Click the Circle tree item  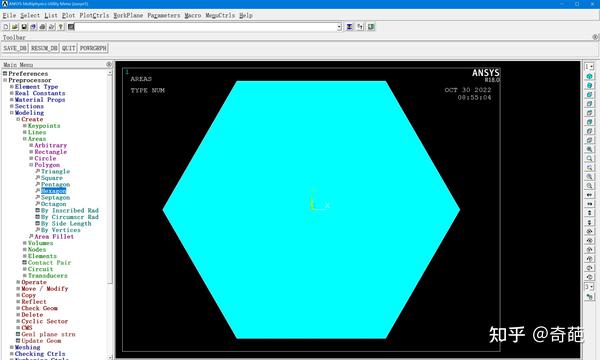(x=45, y=158)
